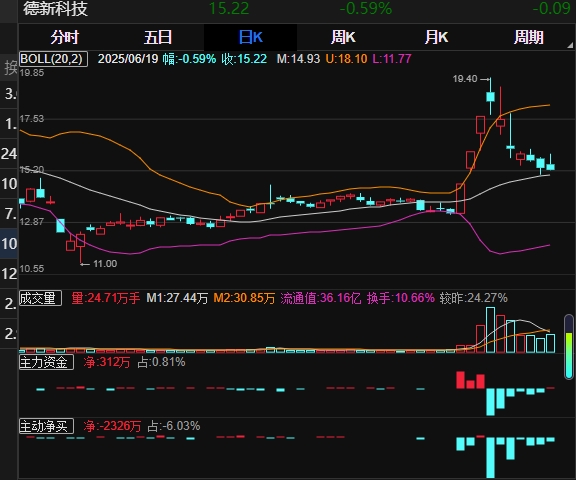Click the 主动净买 active net buy button
The width and height of the screenshot is (576, 480).
coord(46,426)
